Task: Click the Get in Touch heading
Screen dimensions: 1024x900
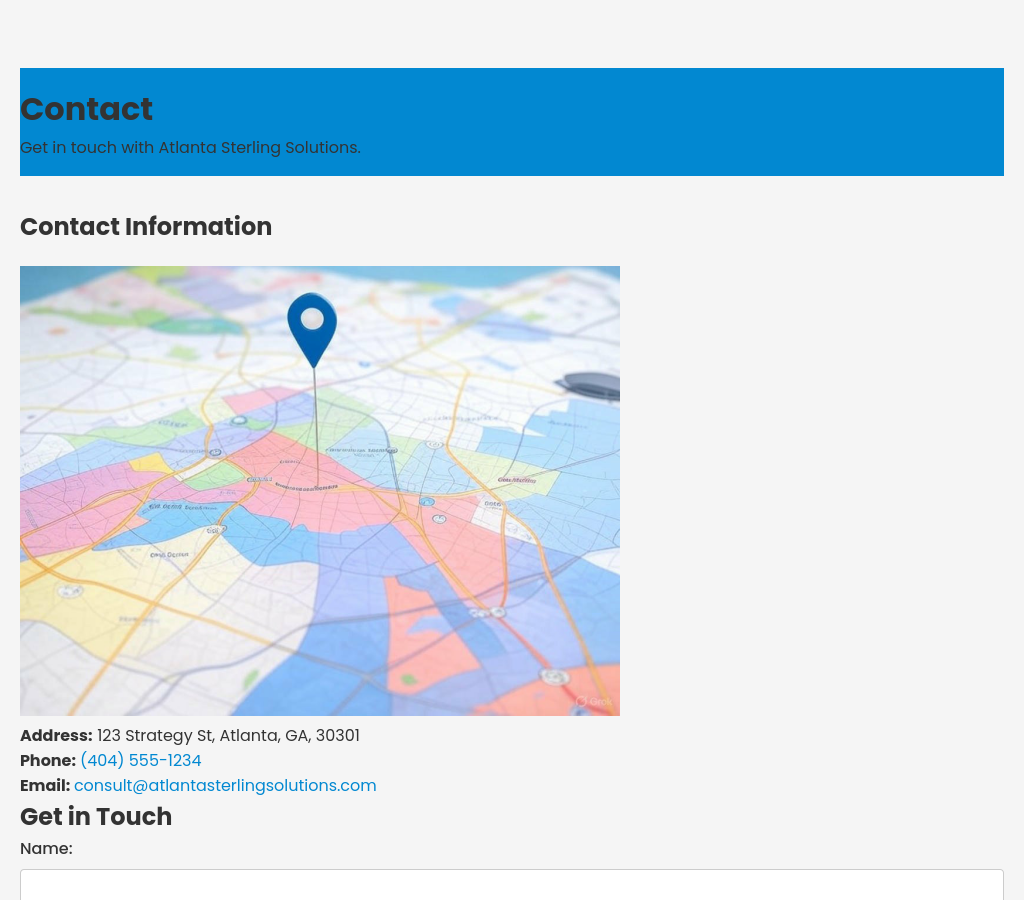Action: (x=96, y=817)
